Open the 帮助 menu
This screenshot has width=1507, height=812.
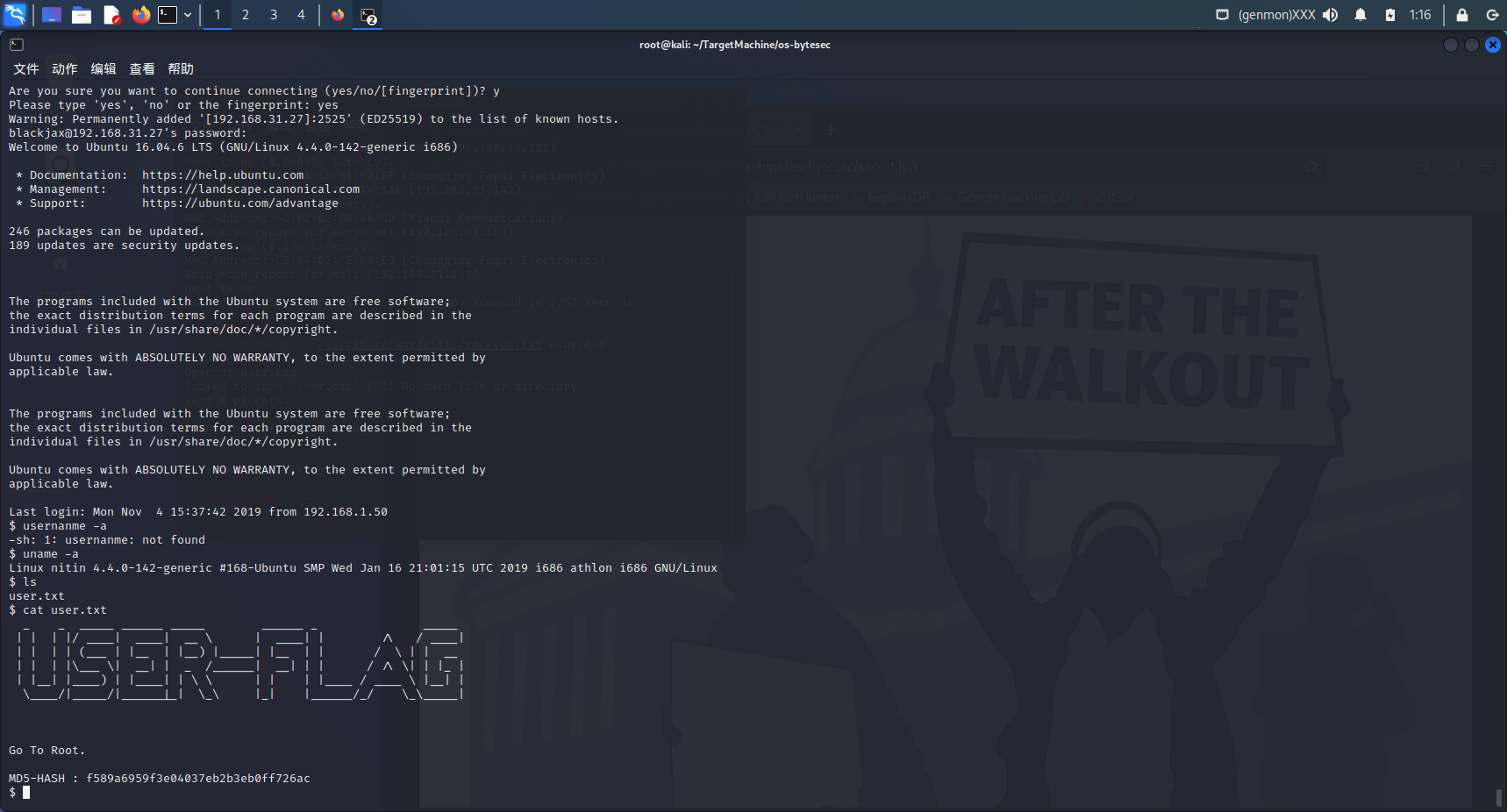point(181,69)
